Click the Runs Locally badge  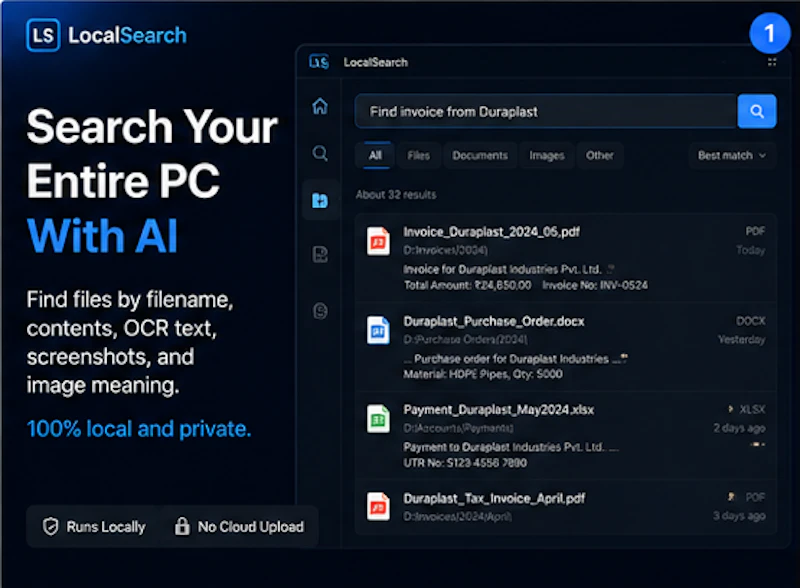[x=94, y=526]
